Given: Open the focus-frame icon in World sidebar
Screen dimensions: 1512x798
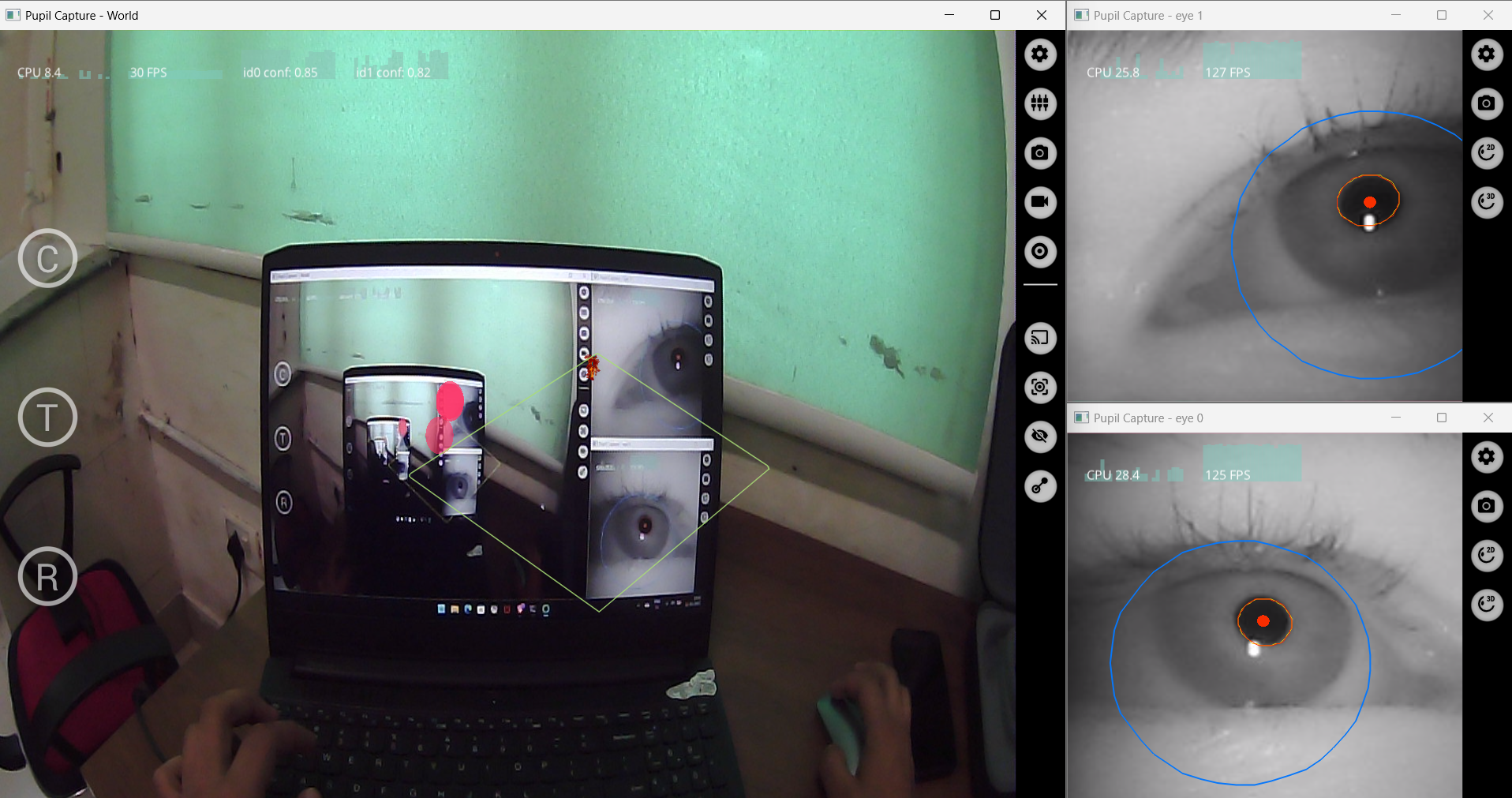Looking at the screenshot, I should pos(1040,388).
